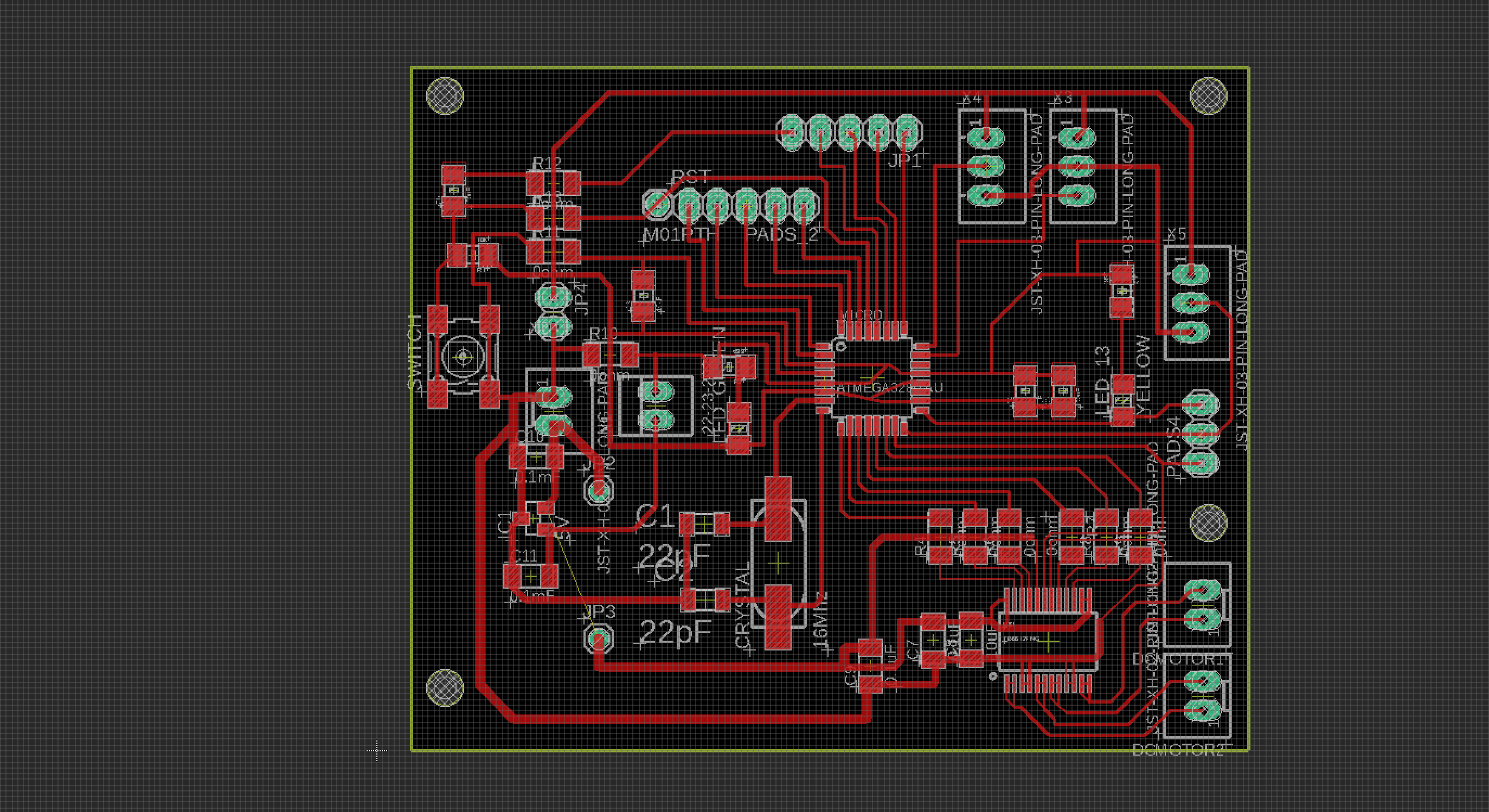Viewport: 1489px width, 812px height.
Task: Click the JP3 round pad
Action: [x=599, y=639]
